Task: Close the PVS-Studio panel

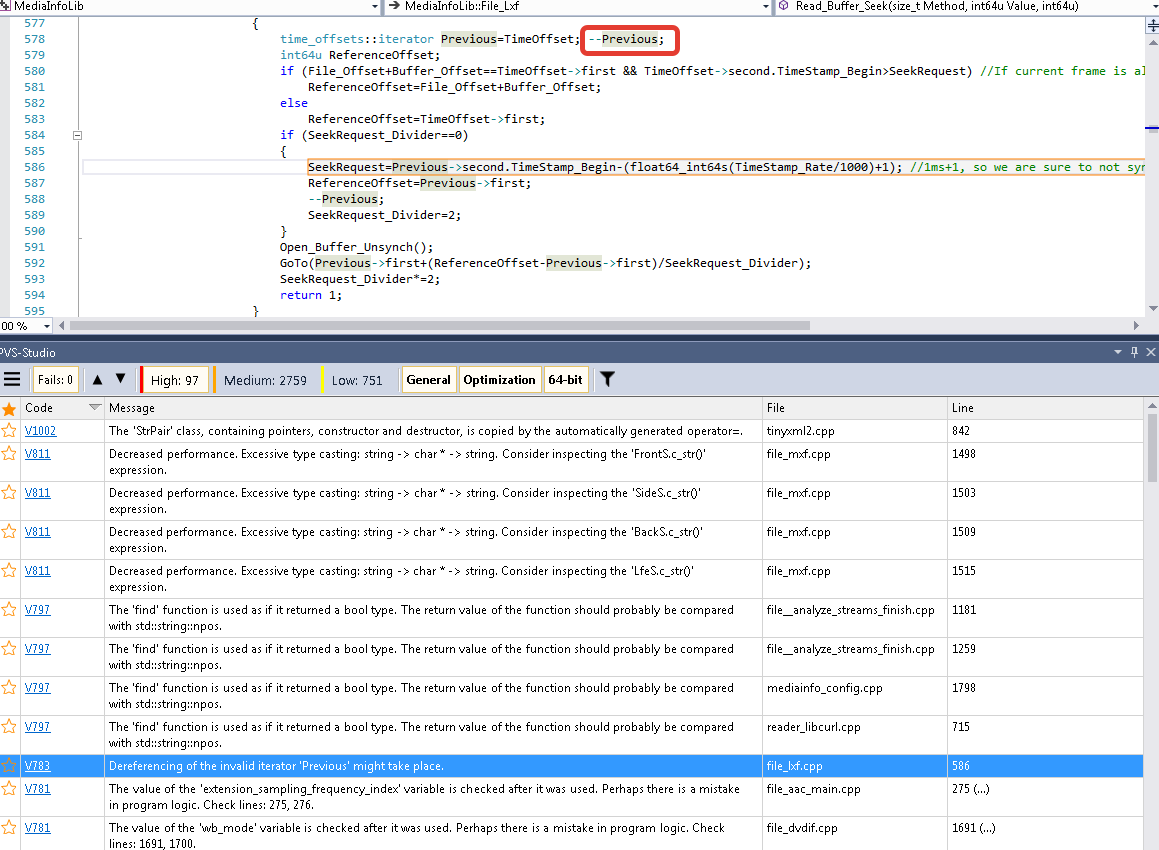Action: click(x=1150, y=353)
